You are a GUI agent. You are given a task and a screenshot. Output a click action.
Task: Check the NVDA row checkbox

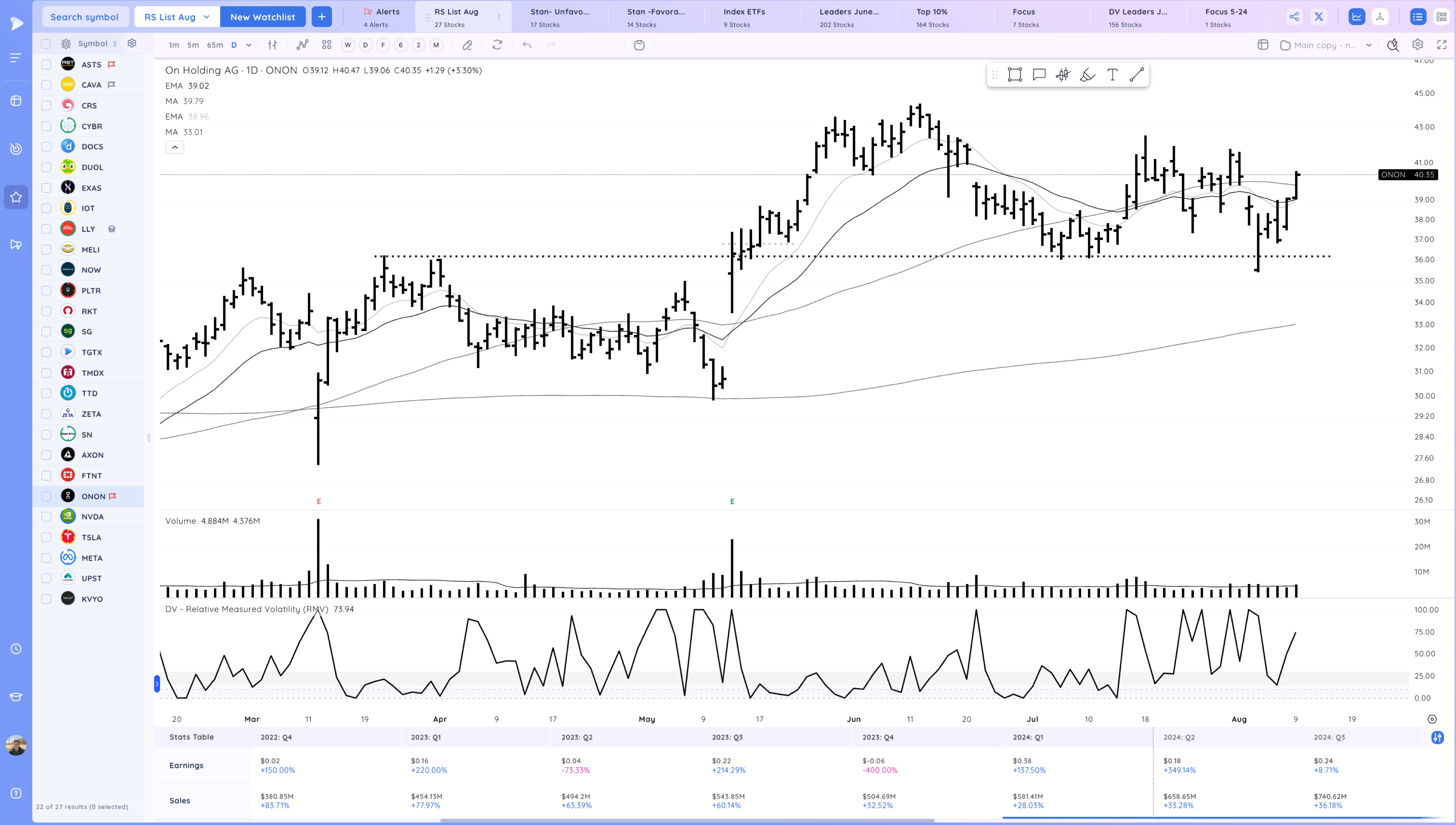pyautogui.click(x=47, y=517)
